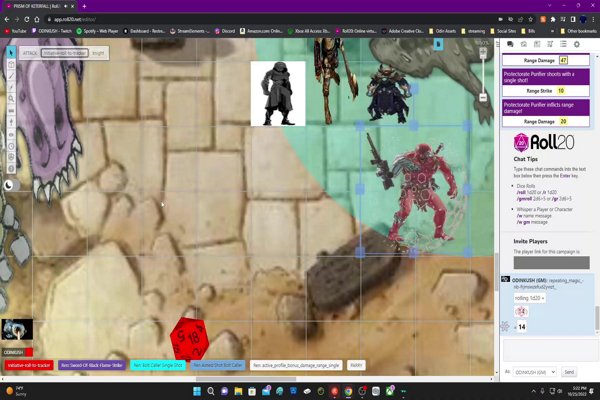
Task: Open the Odin Assets bookmark folder
Action: [x=443, y=31]
